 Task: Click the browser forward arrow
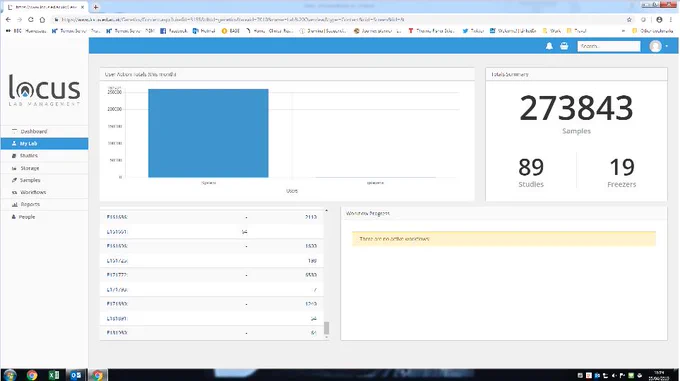point(19,20)
